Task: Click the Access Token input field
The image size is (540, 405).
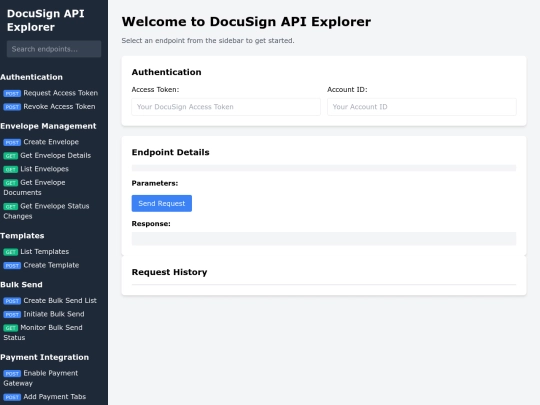Action: point(226,107)
